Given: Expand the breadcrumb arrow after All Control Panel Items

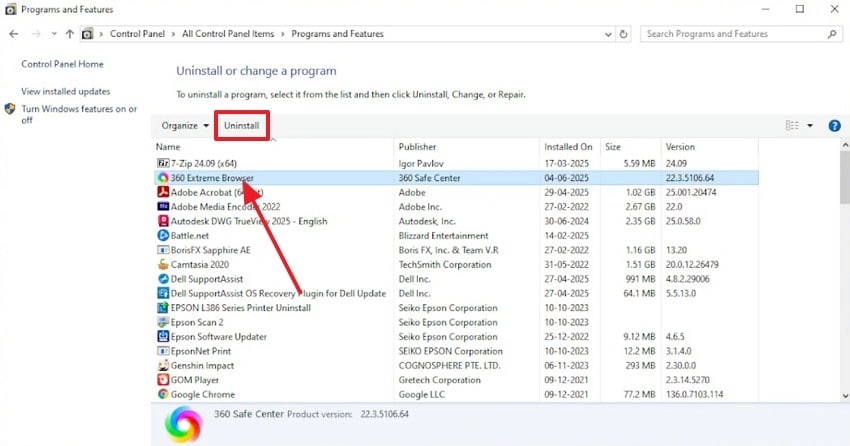Looking at the screenshot, I should click(x=282, y=34).
